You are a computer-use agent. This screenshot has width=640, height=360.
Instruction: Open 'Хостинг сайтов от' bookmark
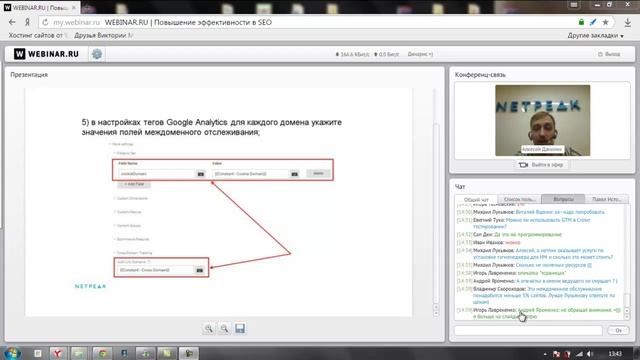[38, 36]
